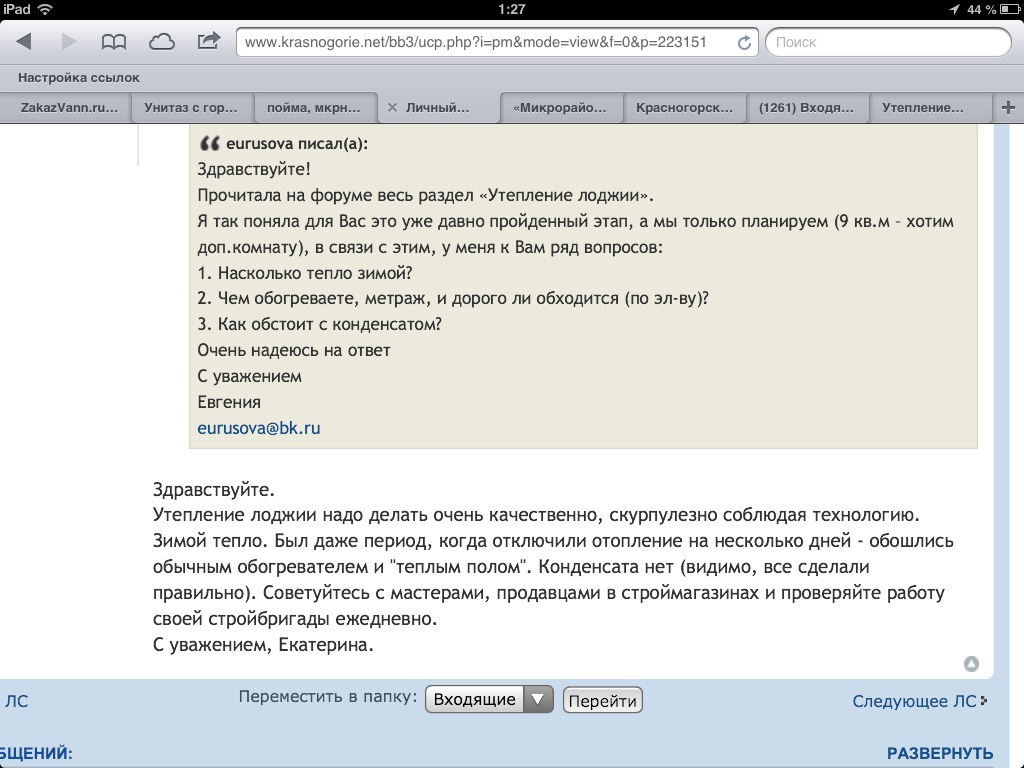Tap the Поиск search field
Image resolution: width=1024 pixels, height=768 pixels.
click(x=888, y=43)
